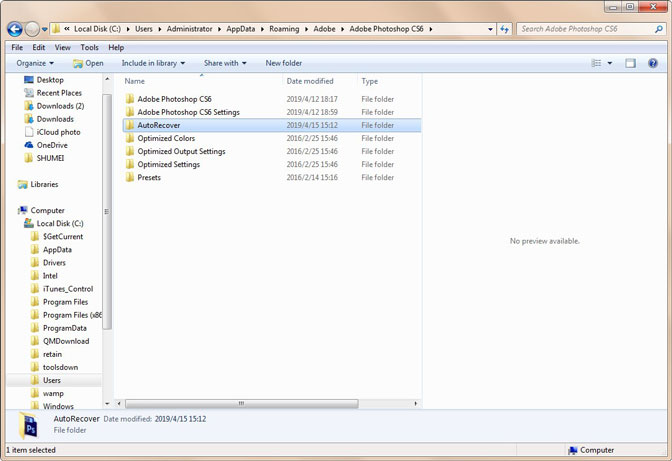
Task: Select Local Disk (C:) in the tree
Action: (x=60, y=224)
